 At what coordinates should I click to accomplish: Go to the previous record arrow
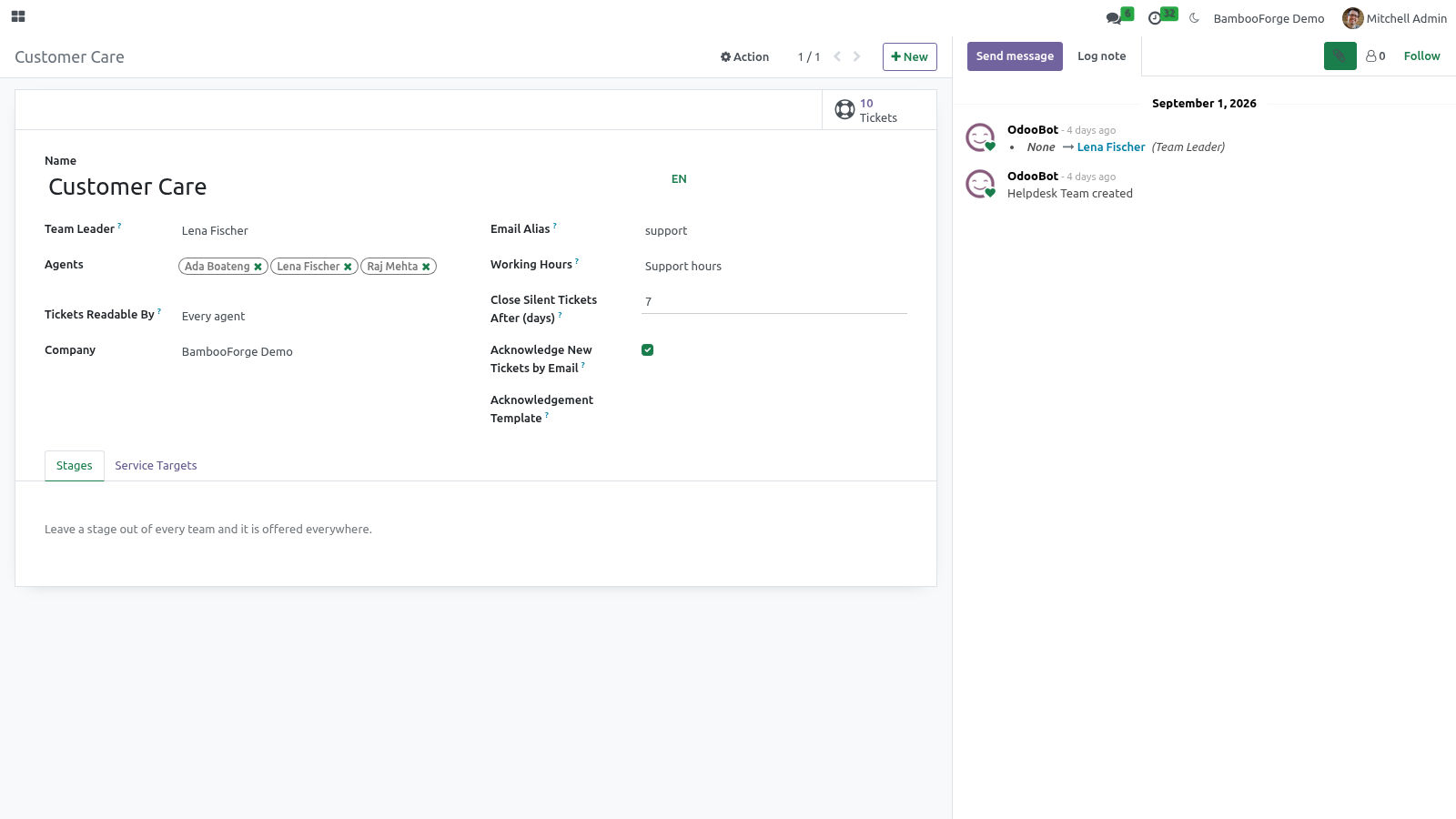coord(837,56)
